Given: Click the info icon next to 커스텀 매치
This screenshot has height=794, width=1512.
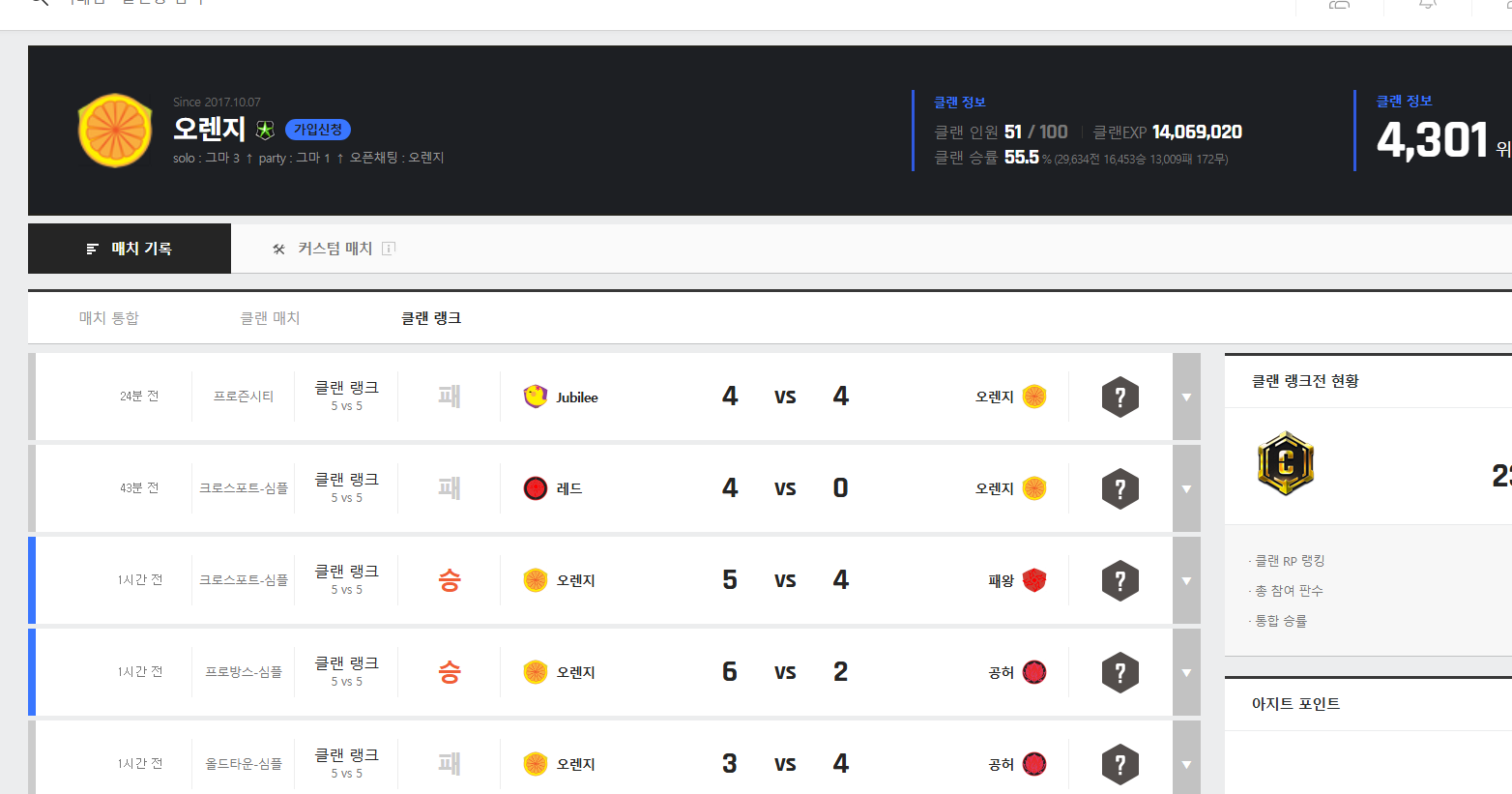Looking at the screenshot, I should pyautogui.click(x=389, y=249).
